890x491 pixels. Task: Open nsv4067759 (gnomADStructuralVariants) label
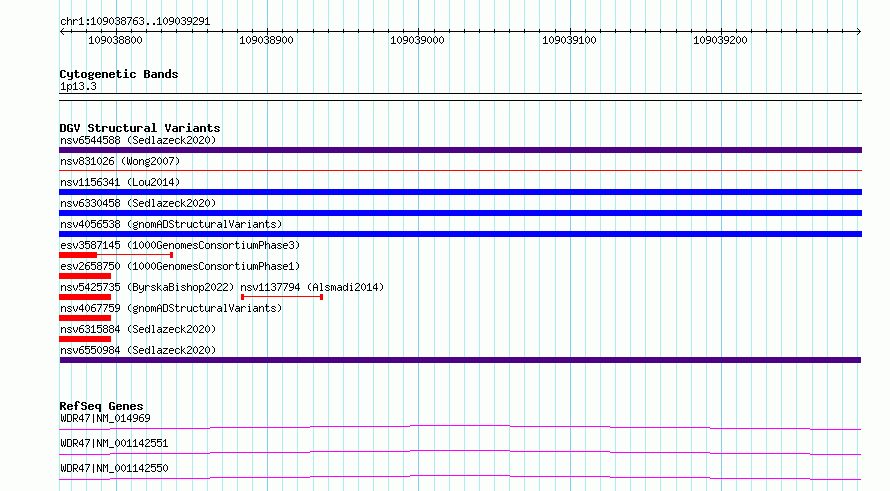(171, 308)
